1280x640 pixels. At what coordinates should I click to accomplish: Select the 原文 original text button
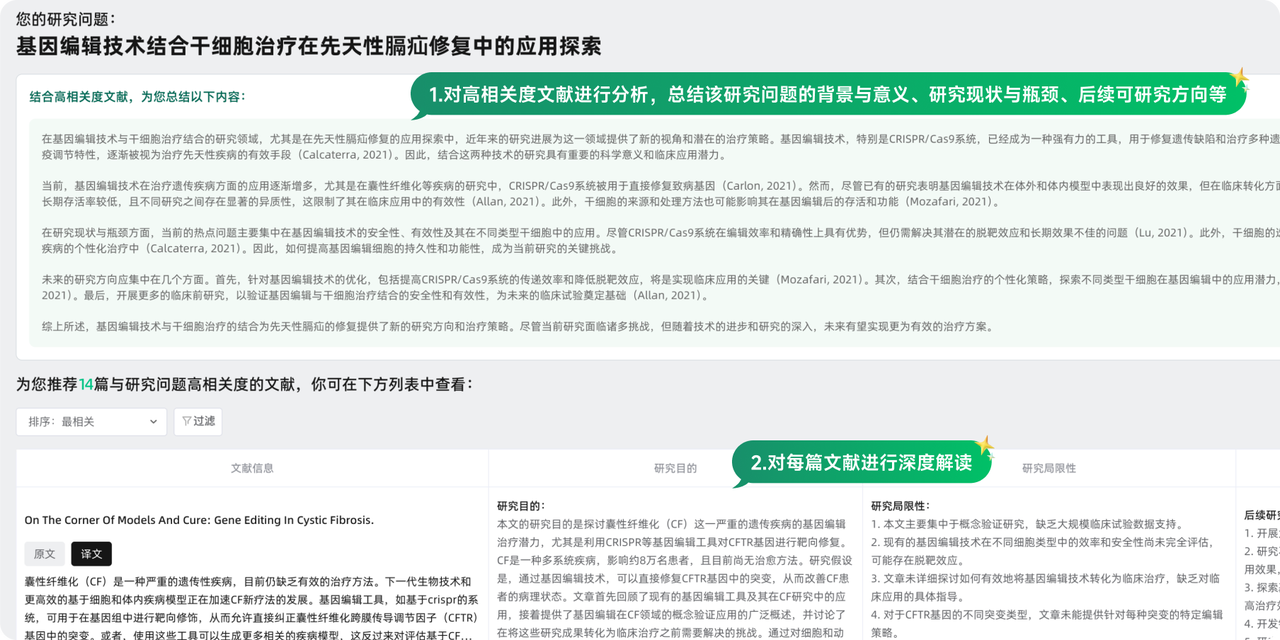click(x=45, y=554)
